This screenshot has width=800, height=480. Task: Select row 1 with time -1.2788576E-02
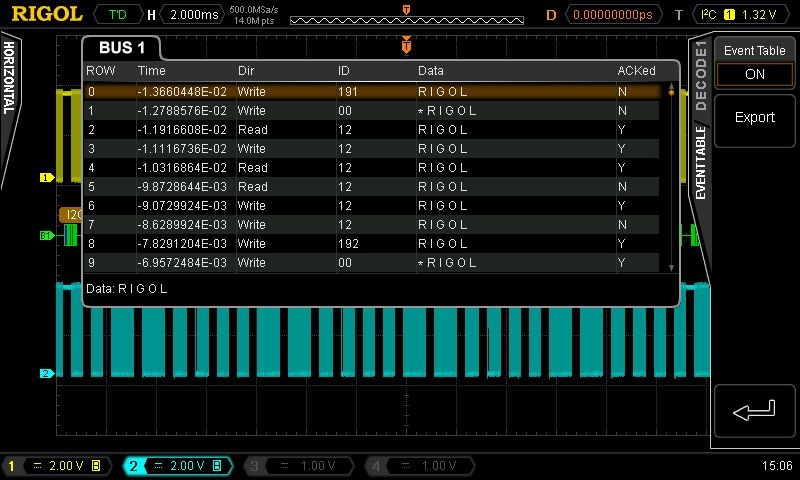(x=371, y=111)
